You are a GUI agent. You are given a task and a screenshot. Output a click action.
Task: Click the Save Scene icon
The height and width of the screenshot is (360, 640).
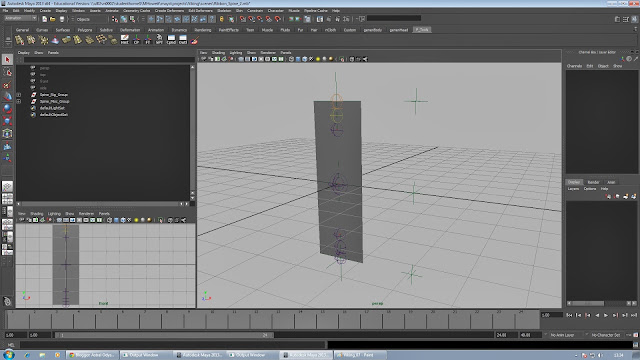[x=62, y=19]
